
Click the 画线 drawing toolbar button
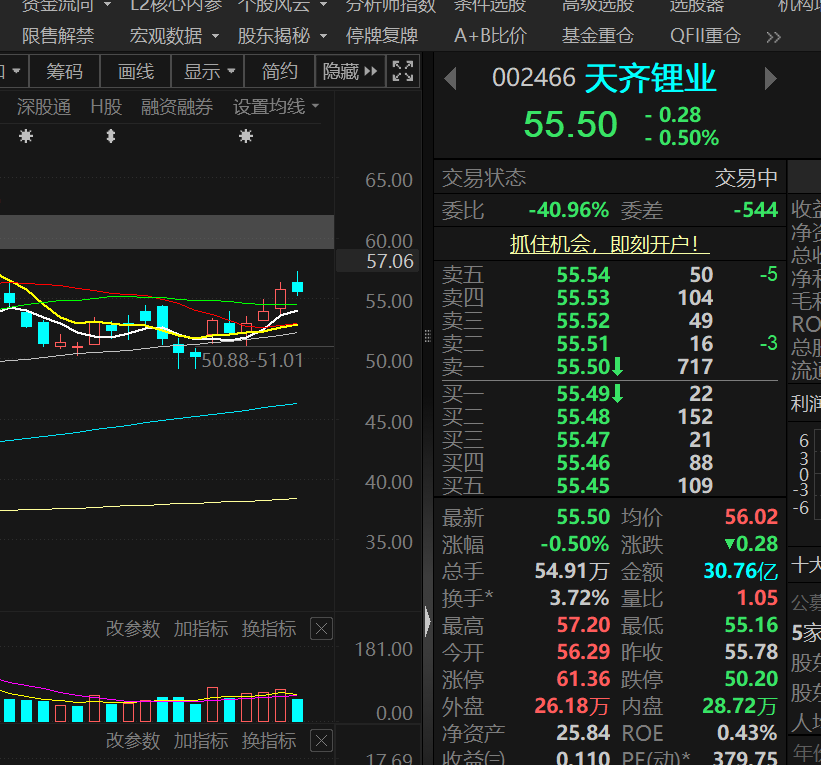136,71
